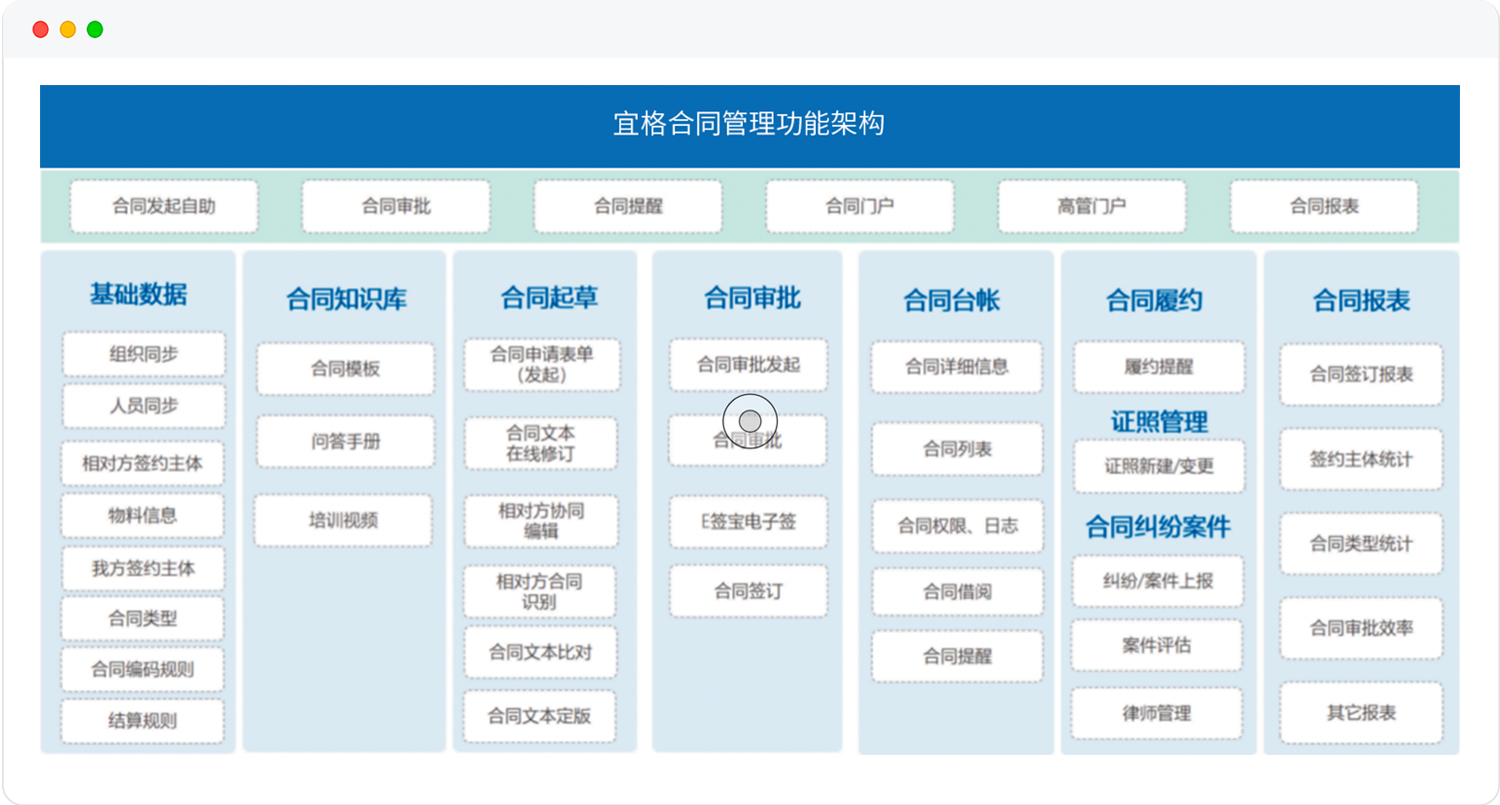Click the 组织同步 item
Image resolution: width=1500 pixels, height=805 pixels.
[x=144, y=354]
